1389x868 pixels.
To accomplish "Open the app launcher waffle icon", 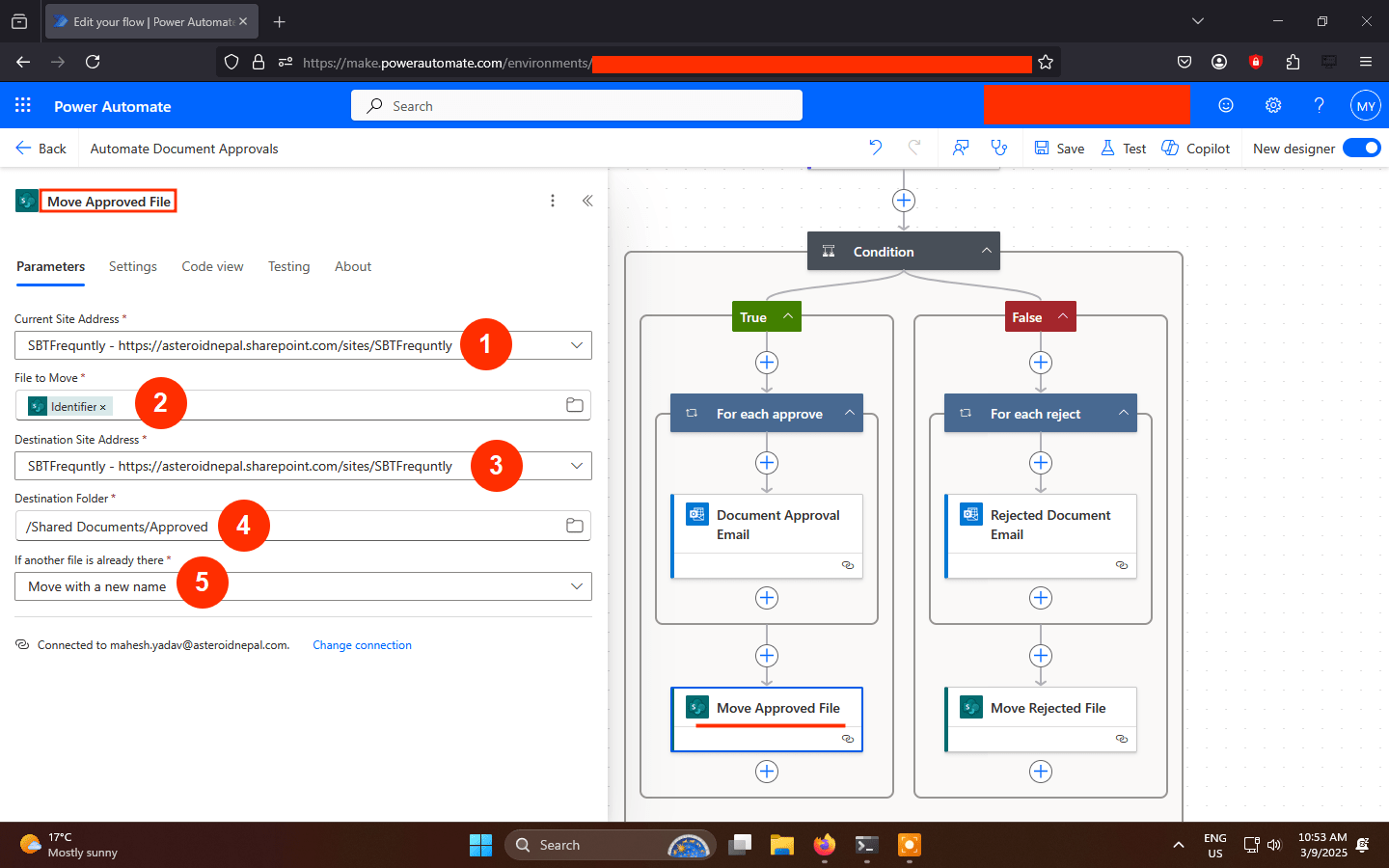I will click(x=23, y=105).
